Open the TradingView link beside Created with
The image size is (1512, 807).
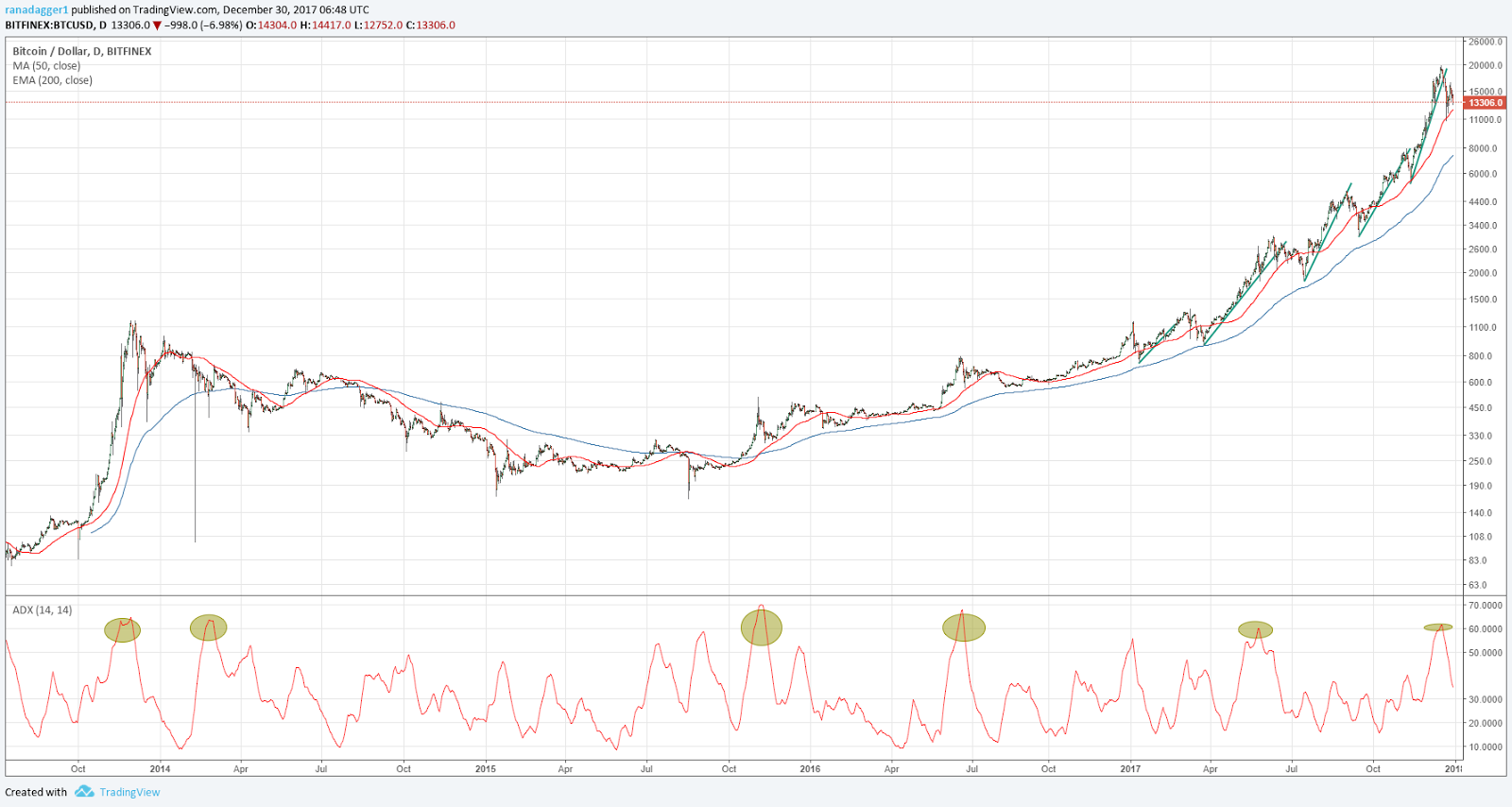[x=129, y=792]
